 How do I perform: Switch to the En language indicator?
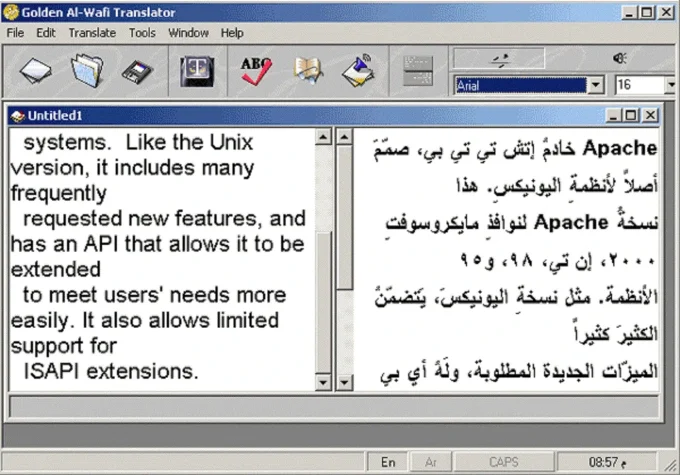(389, 462)
